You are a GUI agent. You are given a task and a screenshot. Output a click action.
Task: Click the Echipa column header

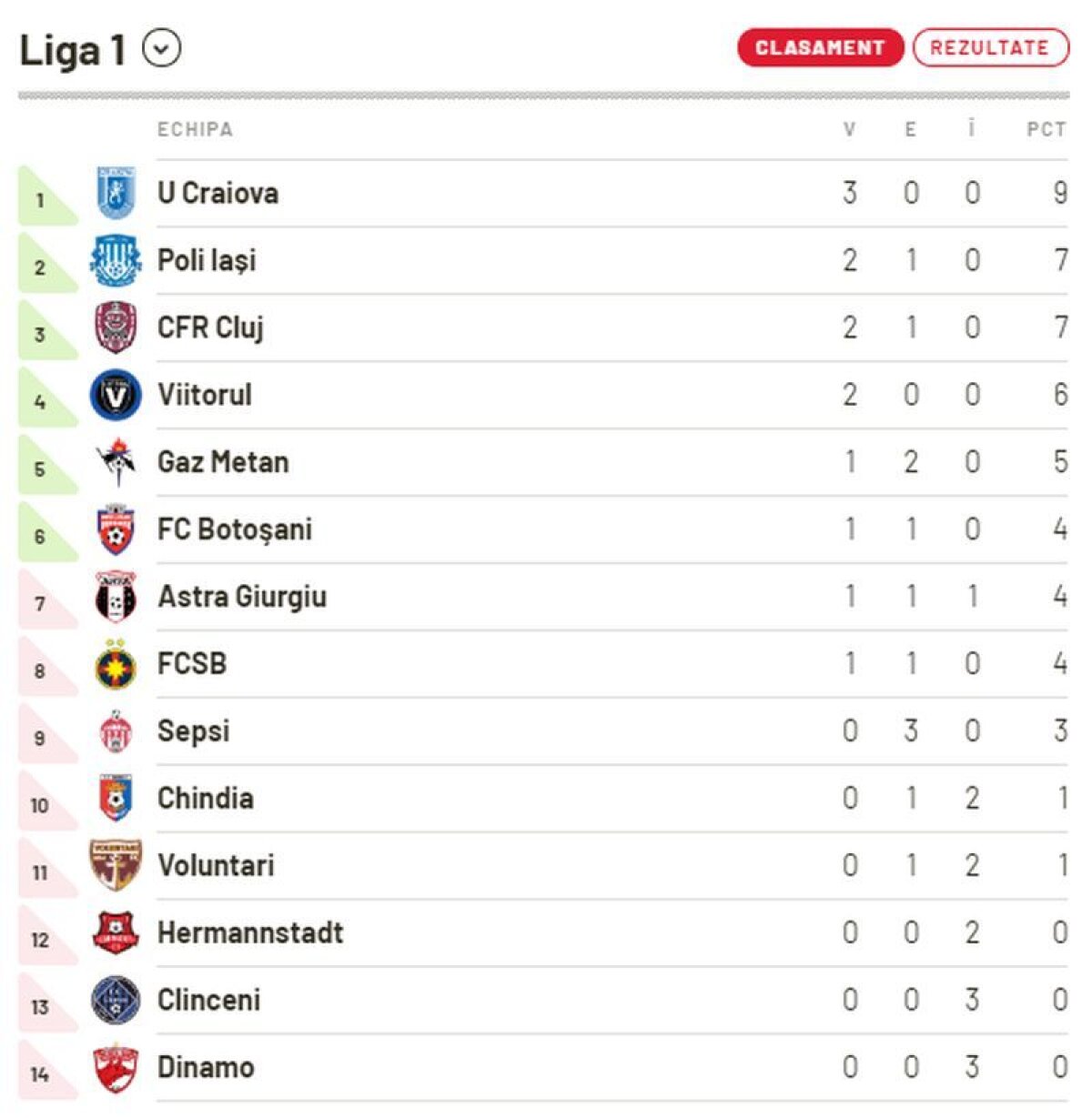pyautogui.click(x=195, y=129)
